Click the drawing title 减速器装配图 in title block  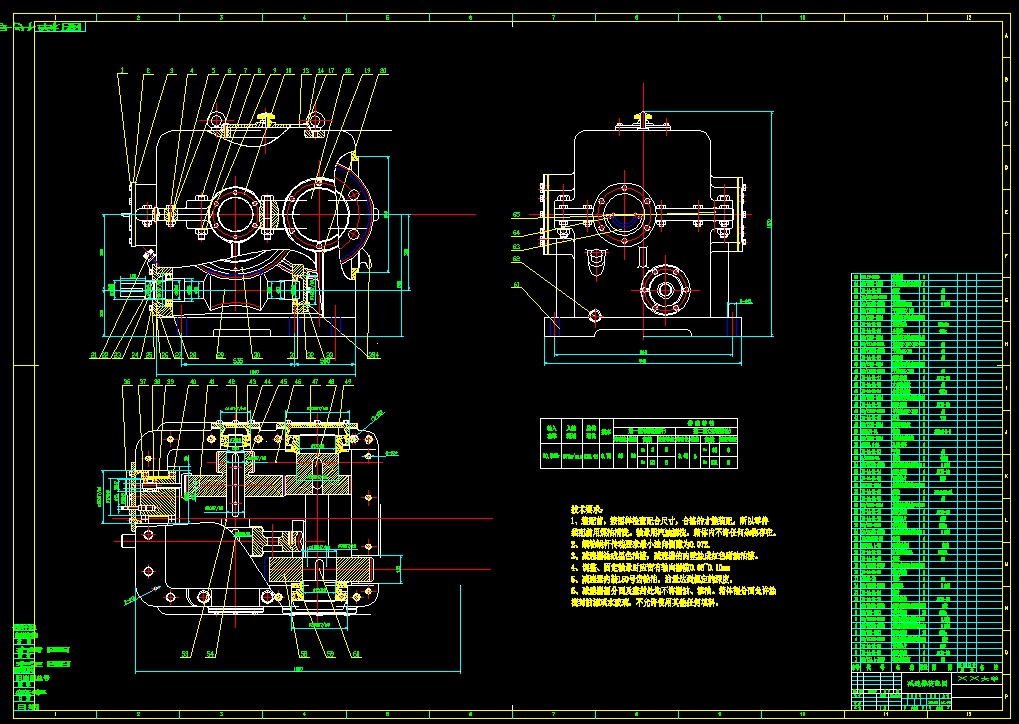[927, 684]
